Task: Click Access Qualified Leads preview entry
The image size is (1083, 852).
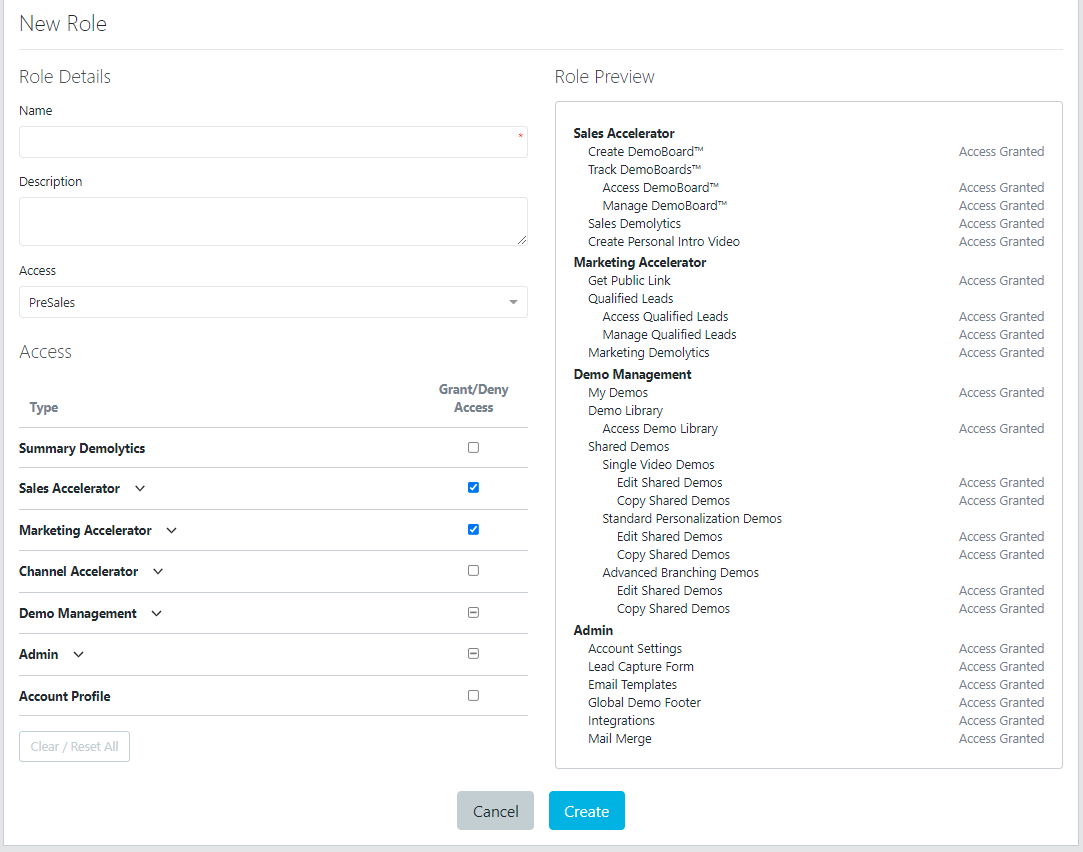Action: pos(665,316)
